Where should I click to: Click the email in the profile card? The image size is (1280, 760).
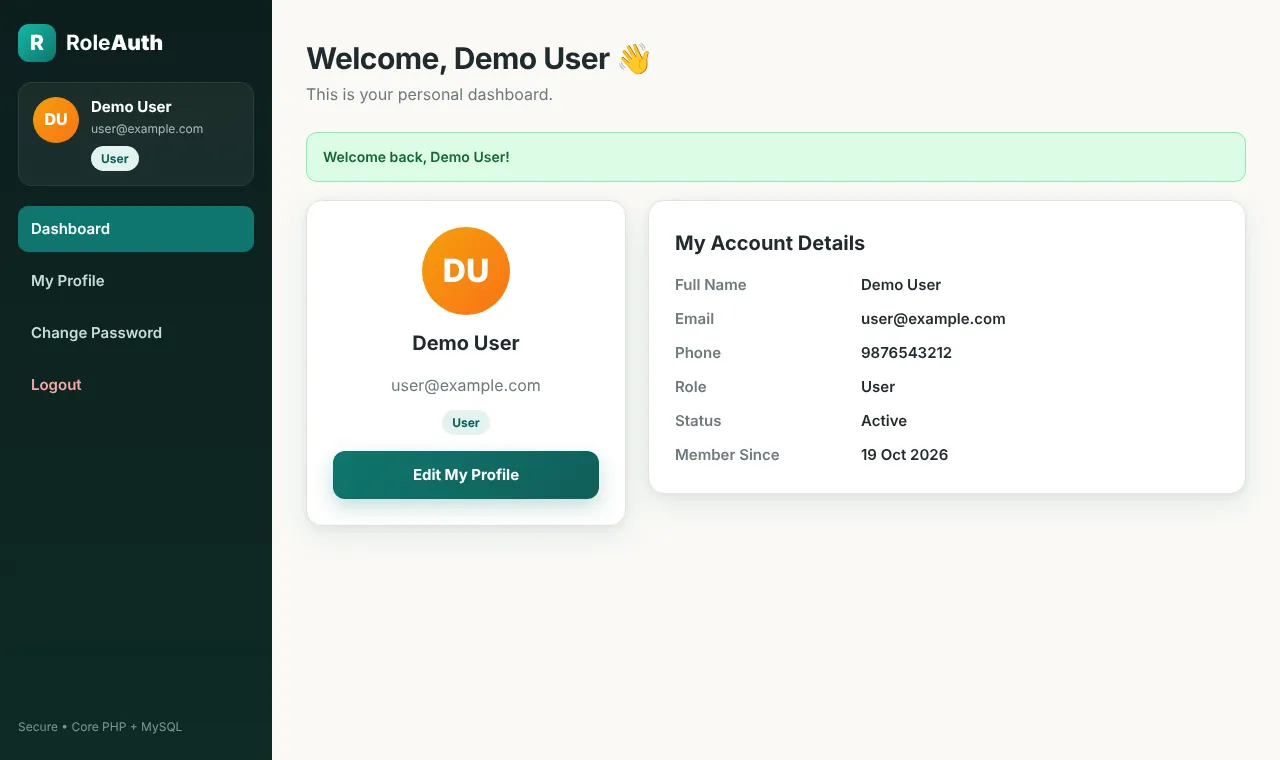(466, 386)
